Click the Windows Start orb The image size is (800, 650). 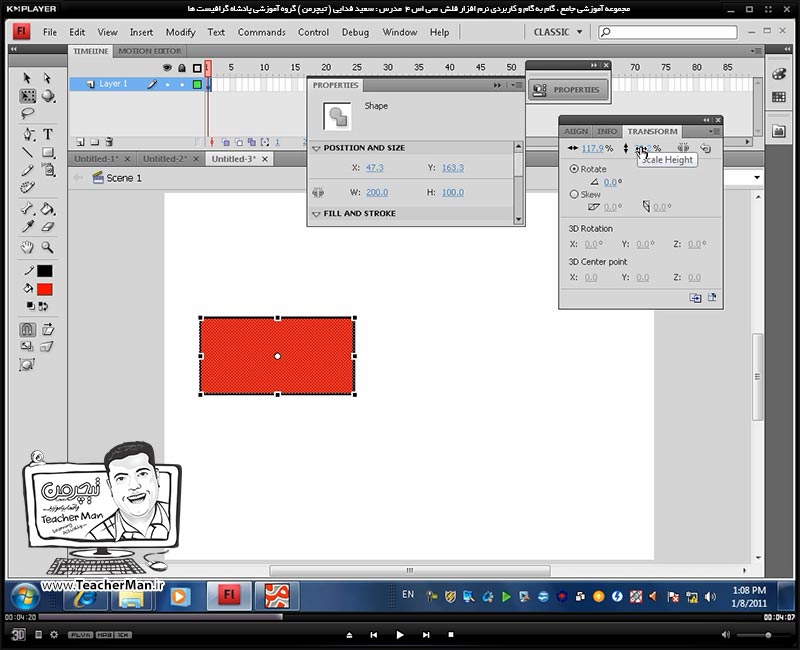[x=25, y=596]
